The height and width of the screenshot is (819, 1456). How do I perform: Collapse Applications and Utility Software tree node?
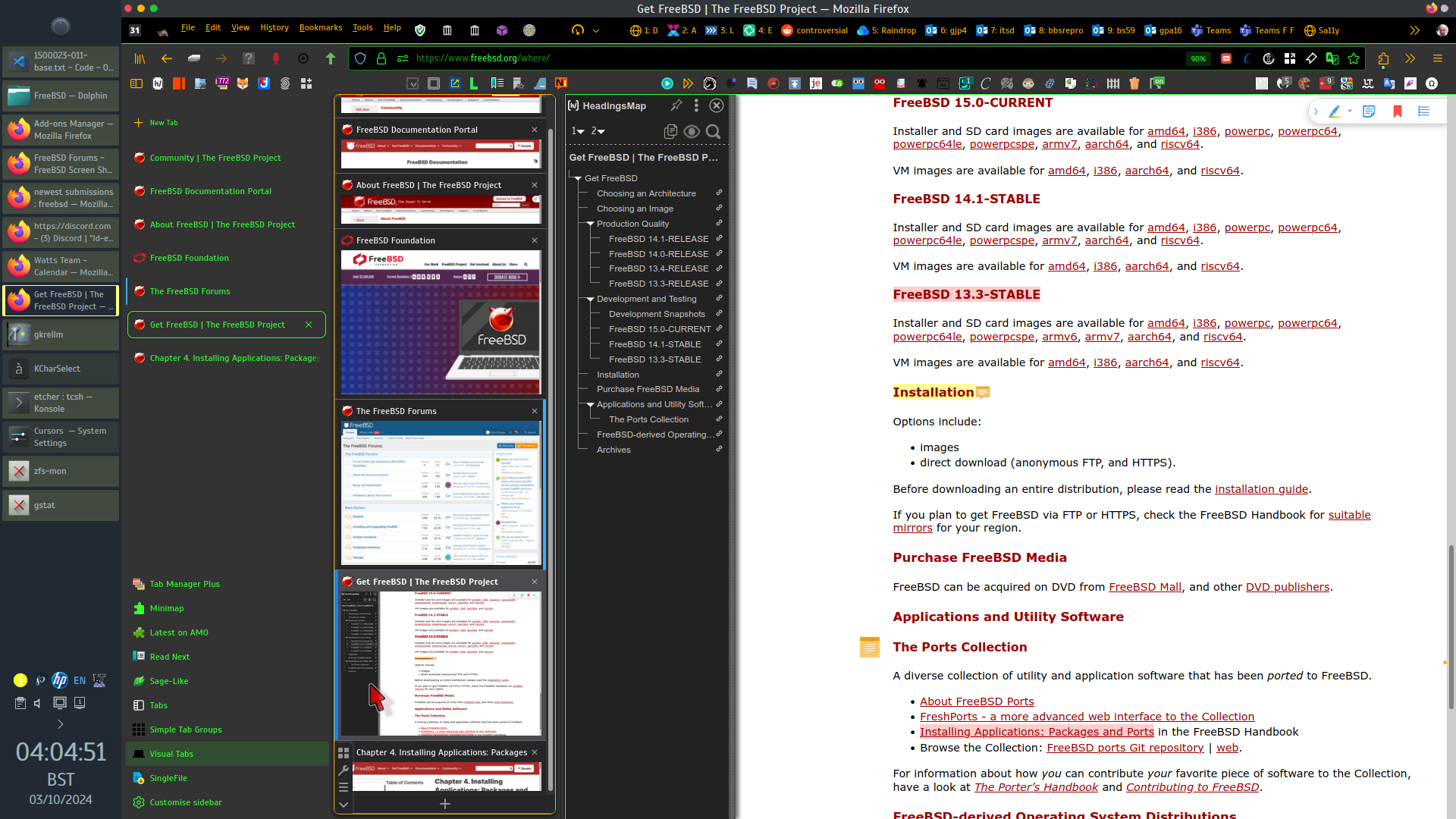590,405
